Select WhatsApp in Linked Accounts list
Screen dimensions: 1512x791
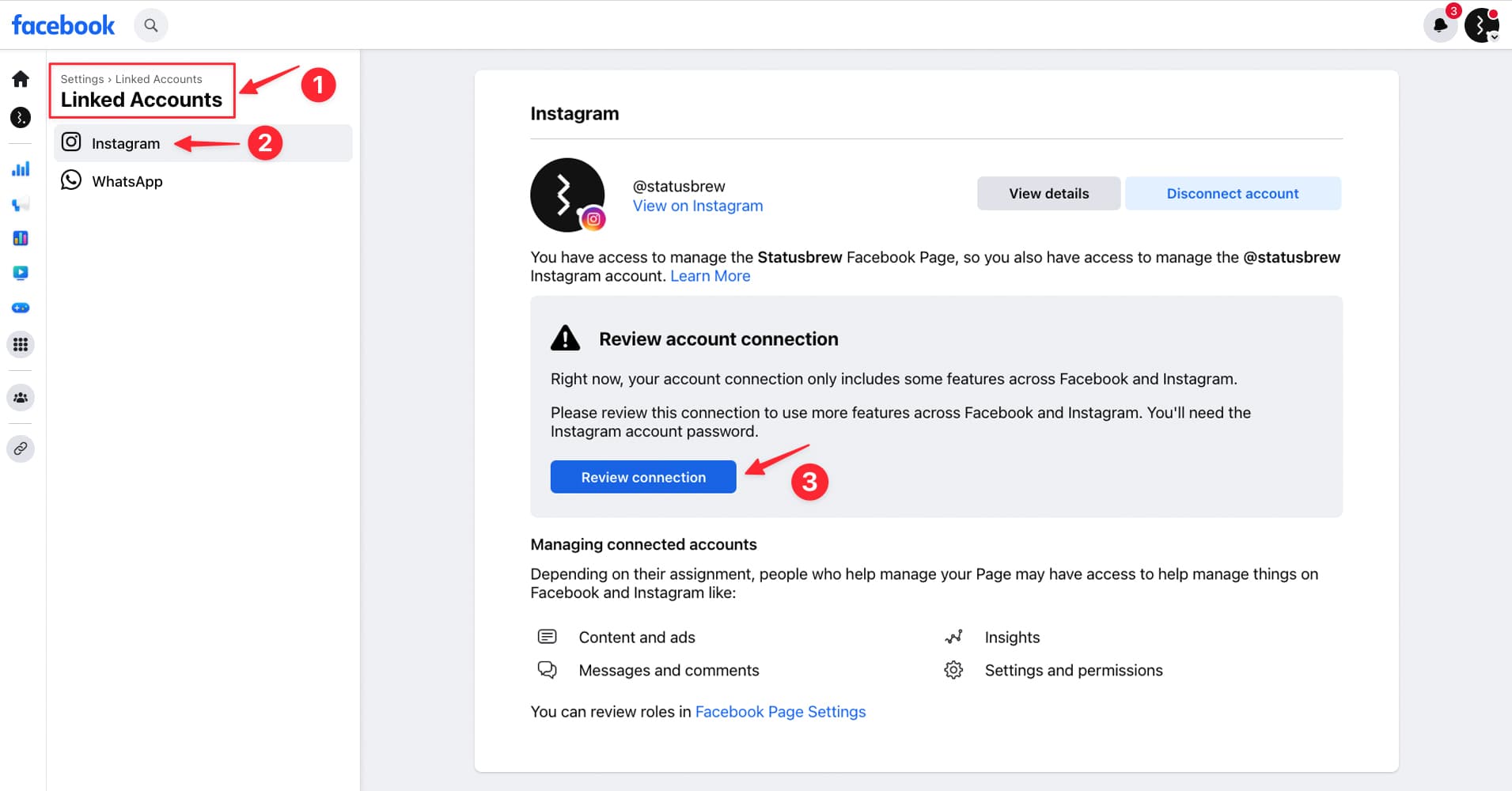tap(203, 181)
